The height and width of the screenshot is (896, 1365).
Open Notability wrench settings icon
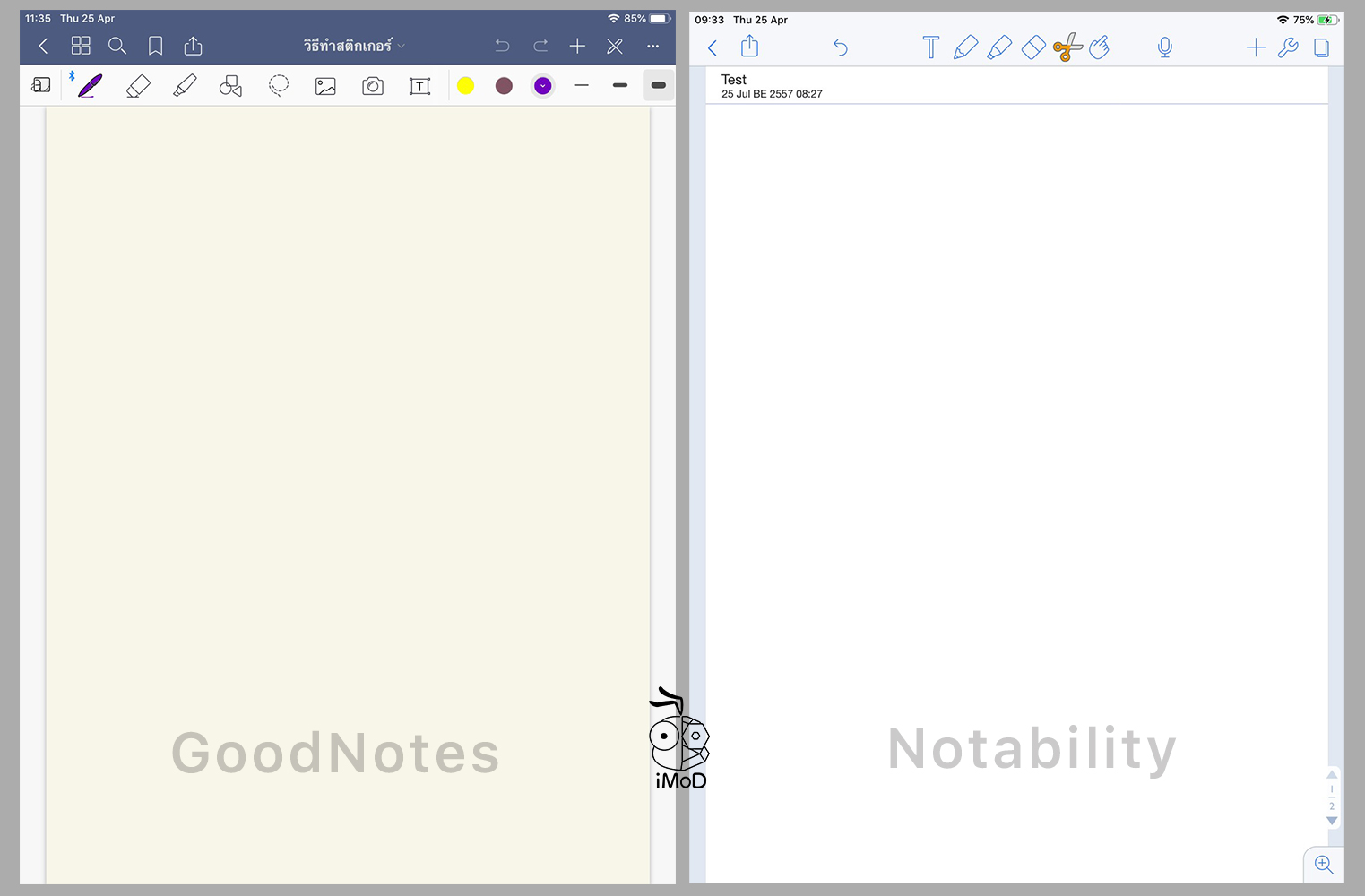pyautogui.click(x=1288, y=47)
